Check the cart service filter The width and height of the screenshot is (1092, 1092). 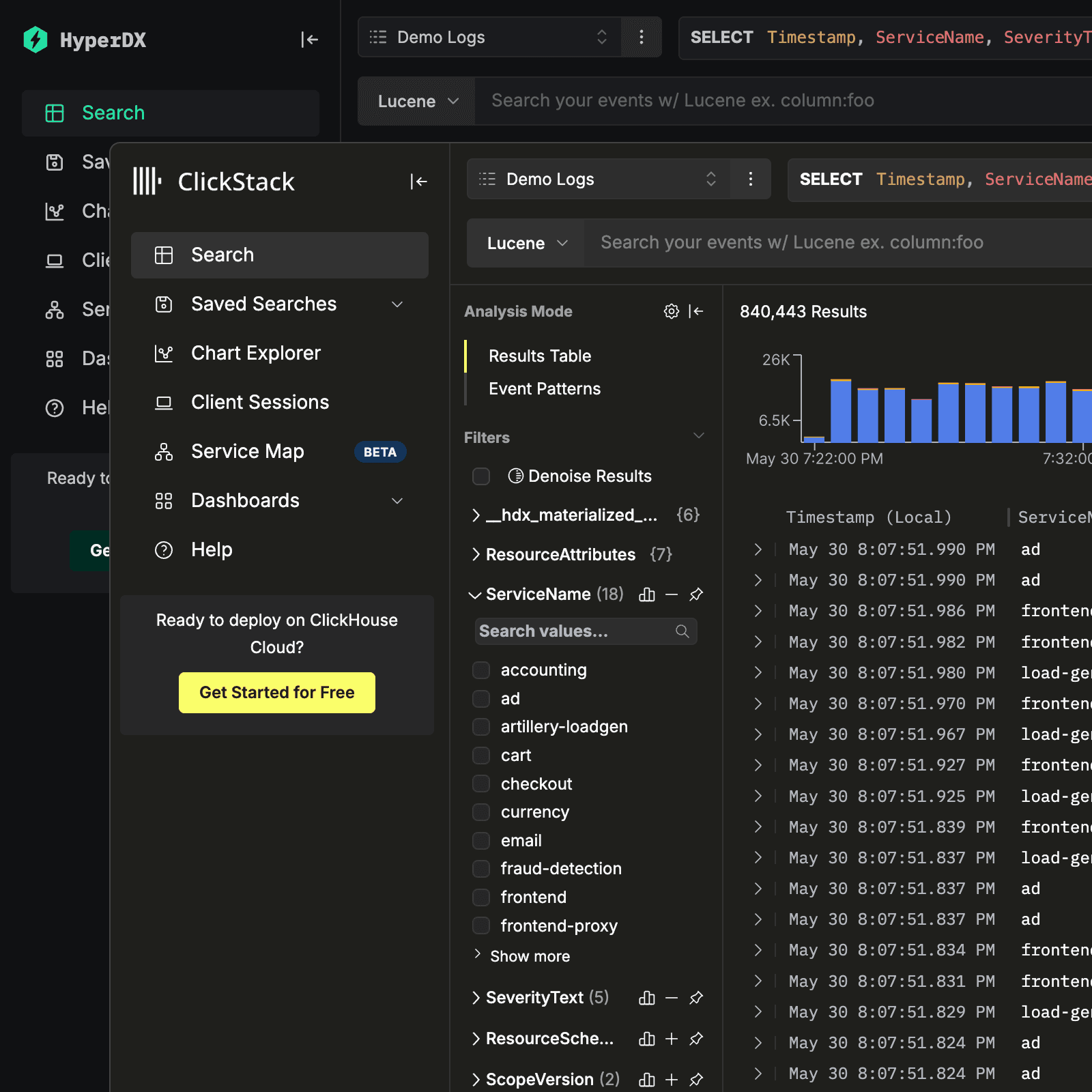481,756
